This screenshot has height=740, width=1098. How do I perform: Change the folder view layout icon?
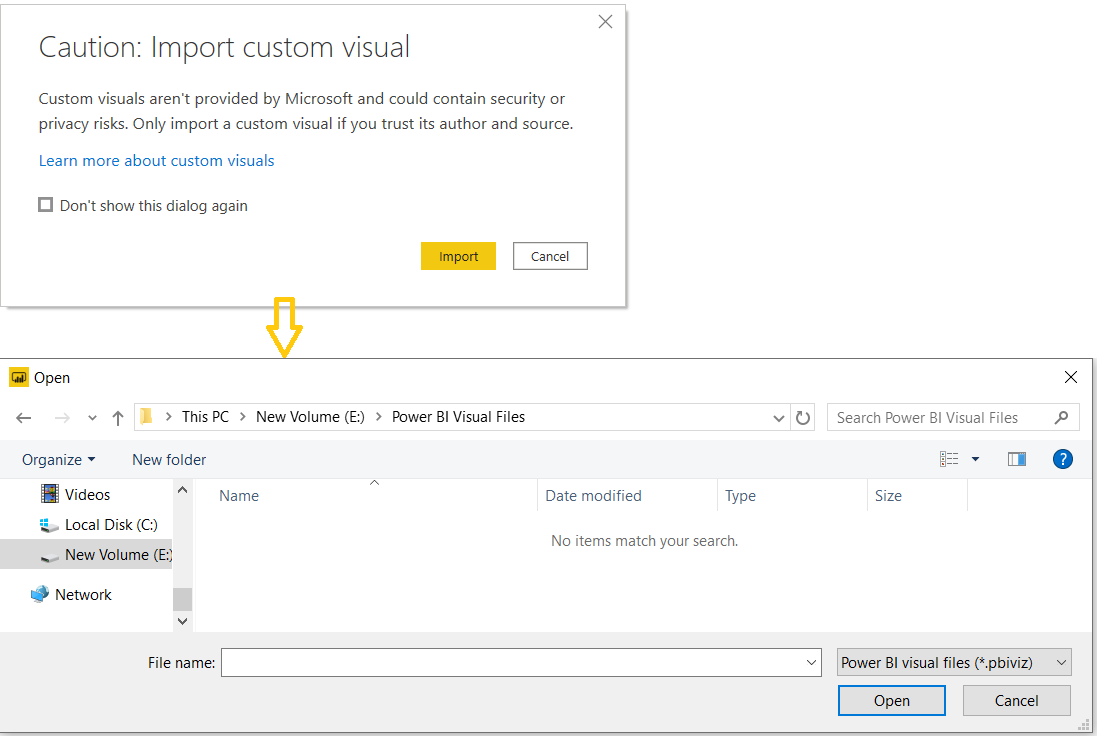948,457
